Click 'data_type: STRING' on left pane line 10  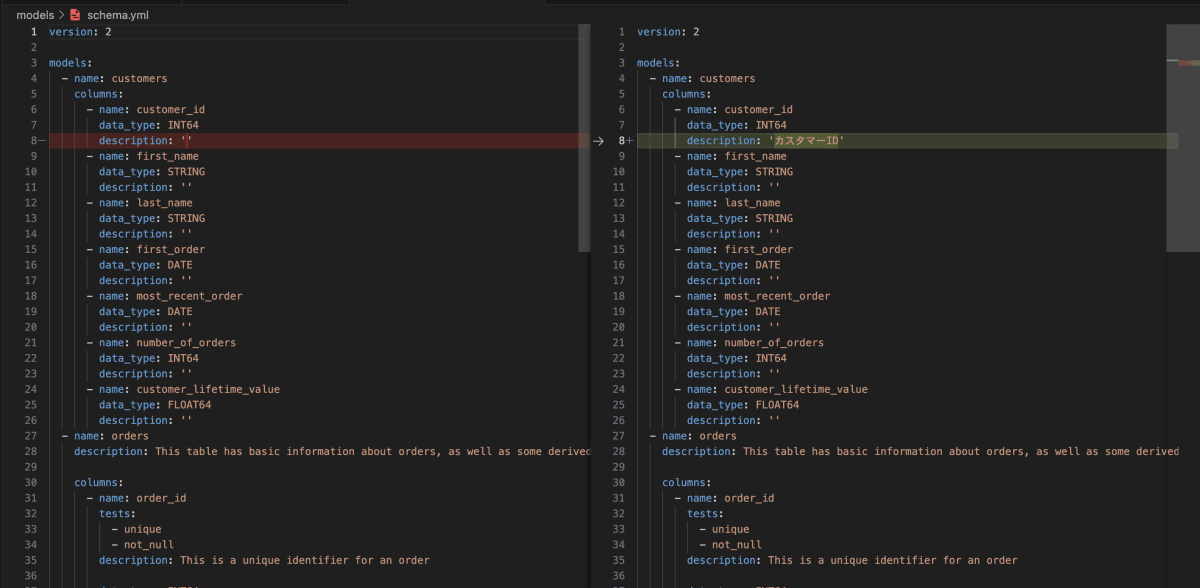(x=152, y=172)
